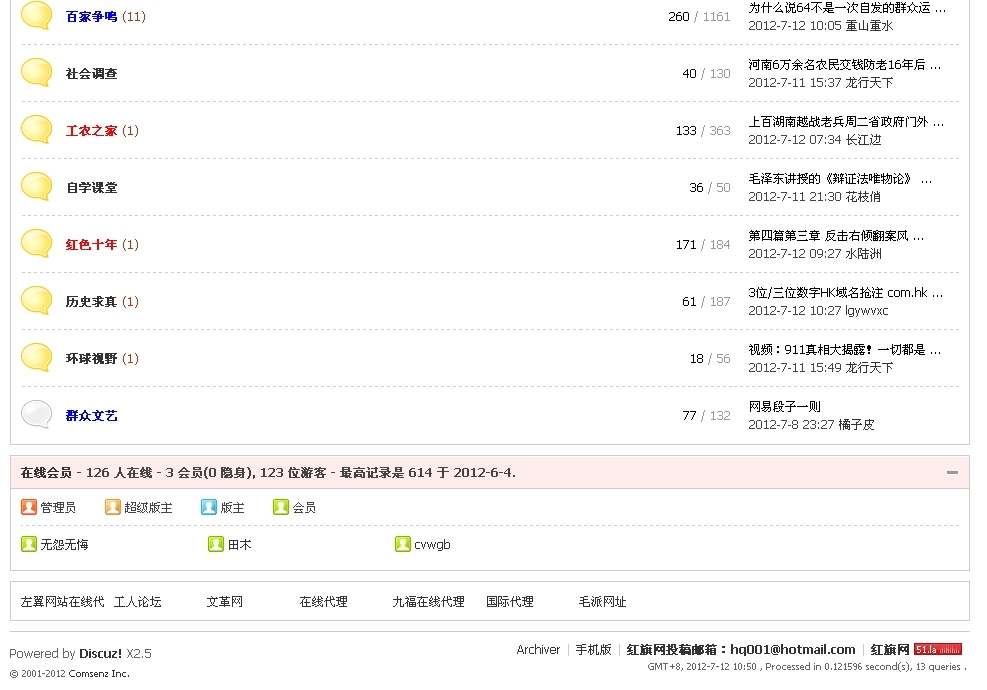This screenshot has width=987, height=690.
Task: Click the 无怨无悔 member avatar icon
Action: [x=29, y=545]
